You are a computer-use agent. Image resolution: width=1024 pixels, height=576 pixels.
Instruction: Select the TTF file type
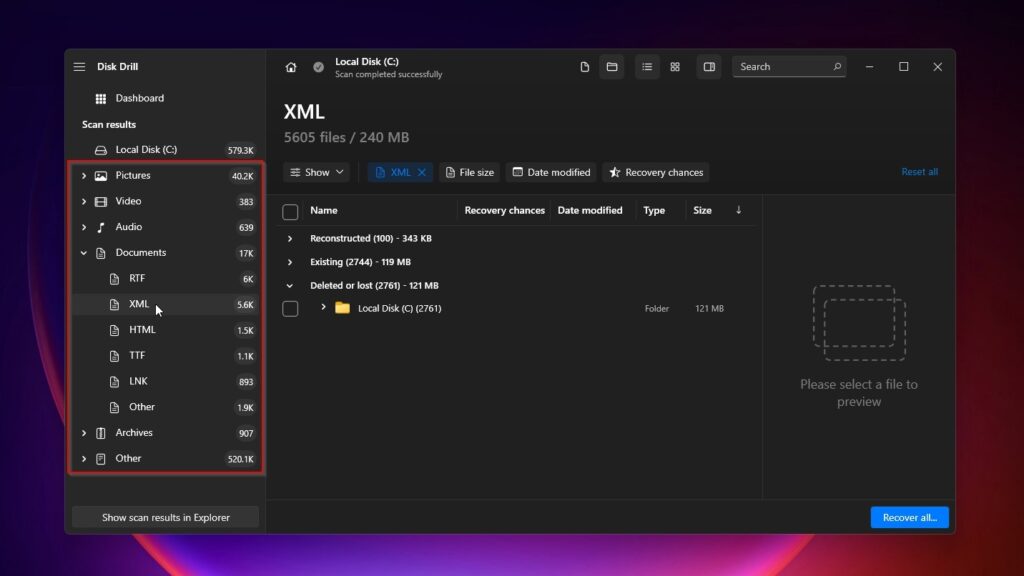(x=166, y=356)
